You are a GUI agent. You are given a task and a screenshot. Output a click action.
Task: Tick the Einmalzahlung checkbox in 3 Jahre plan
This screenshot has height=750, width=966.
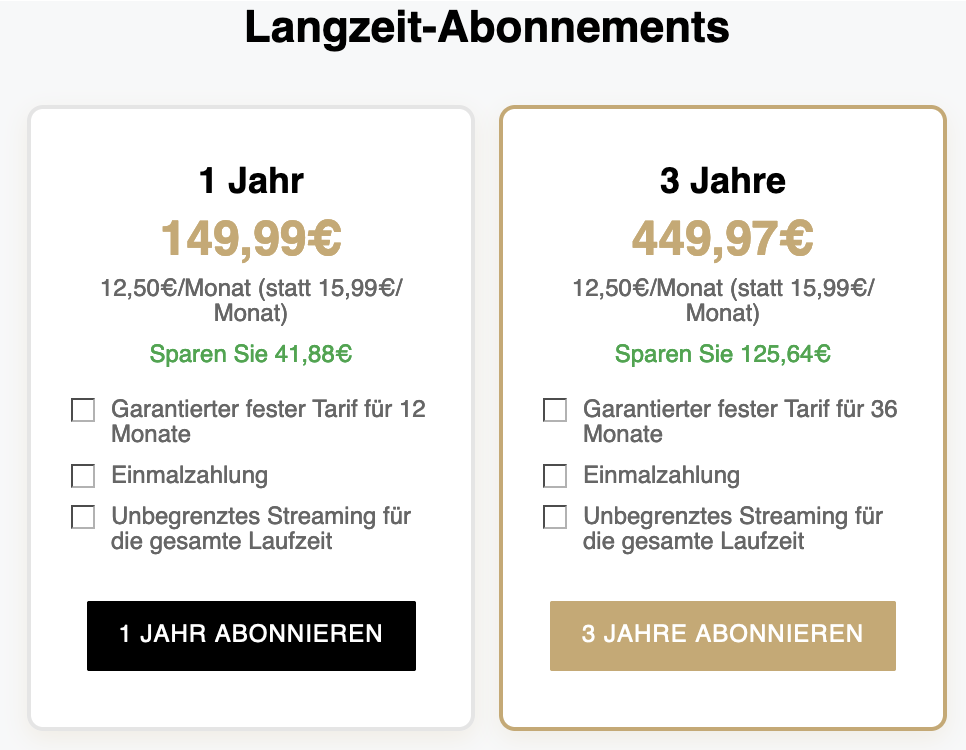[555, 475]
